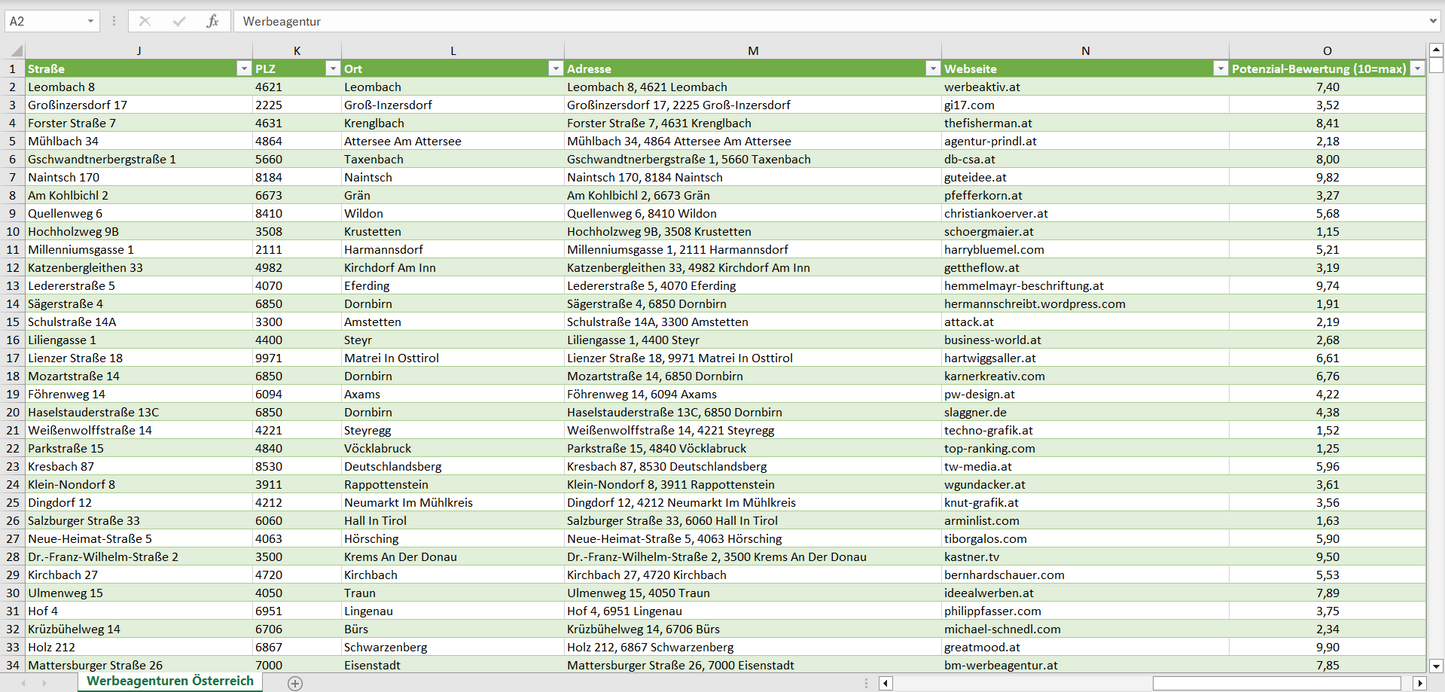
Task: Click the vertical scrollbar down arrow
Action: coord(1436,665)
